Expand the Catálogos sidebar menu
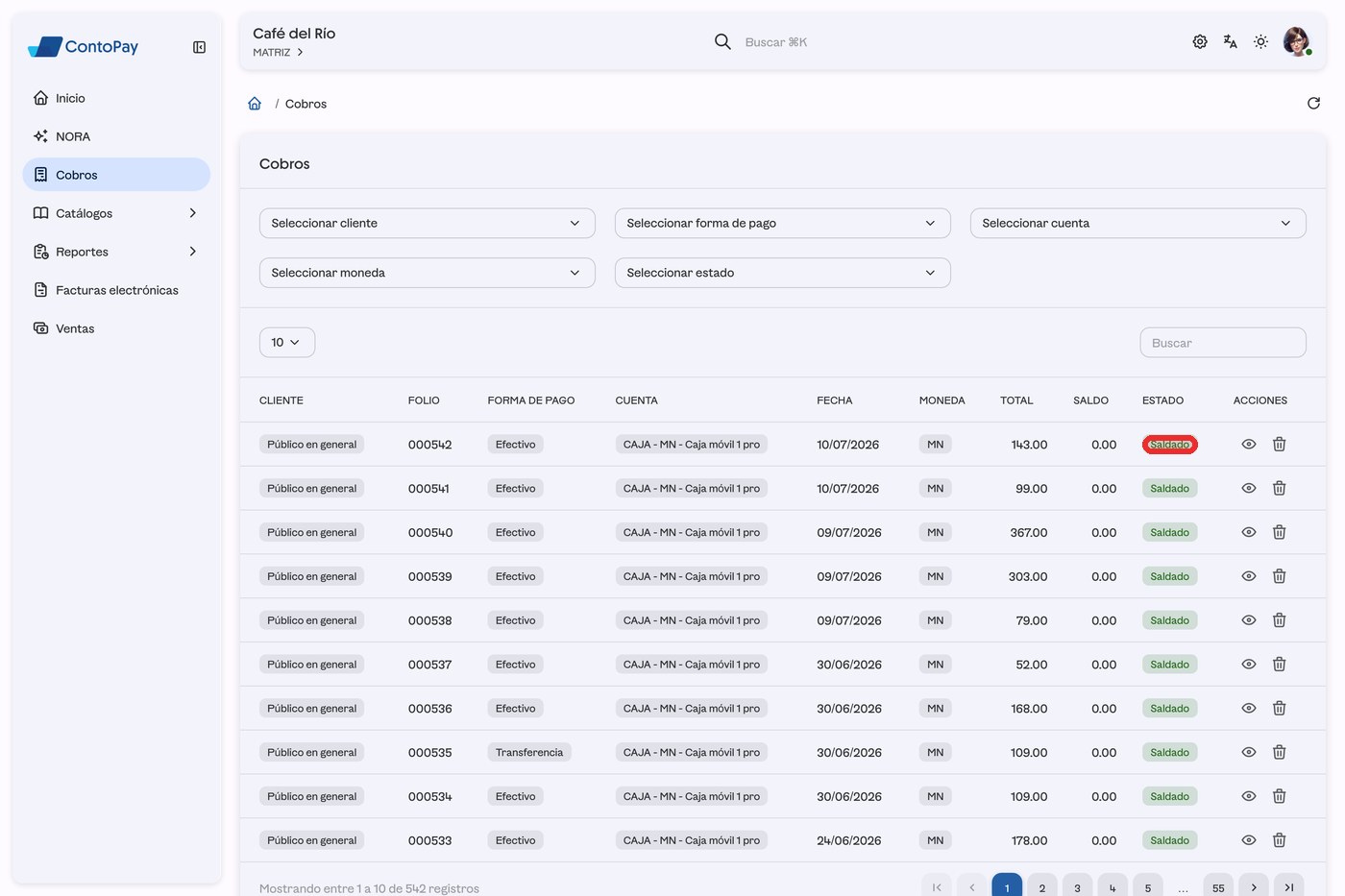The image size is (1345, 896). [116, 213]
